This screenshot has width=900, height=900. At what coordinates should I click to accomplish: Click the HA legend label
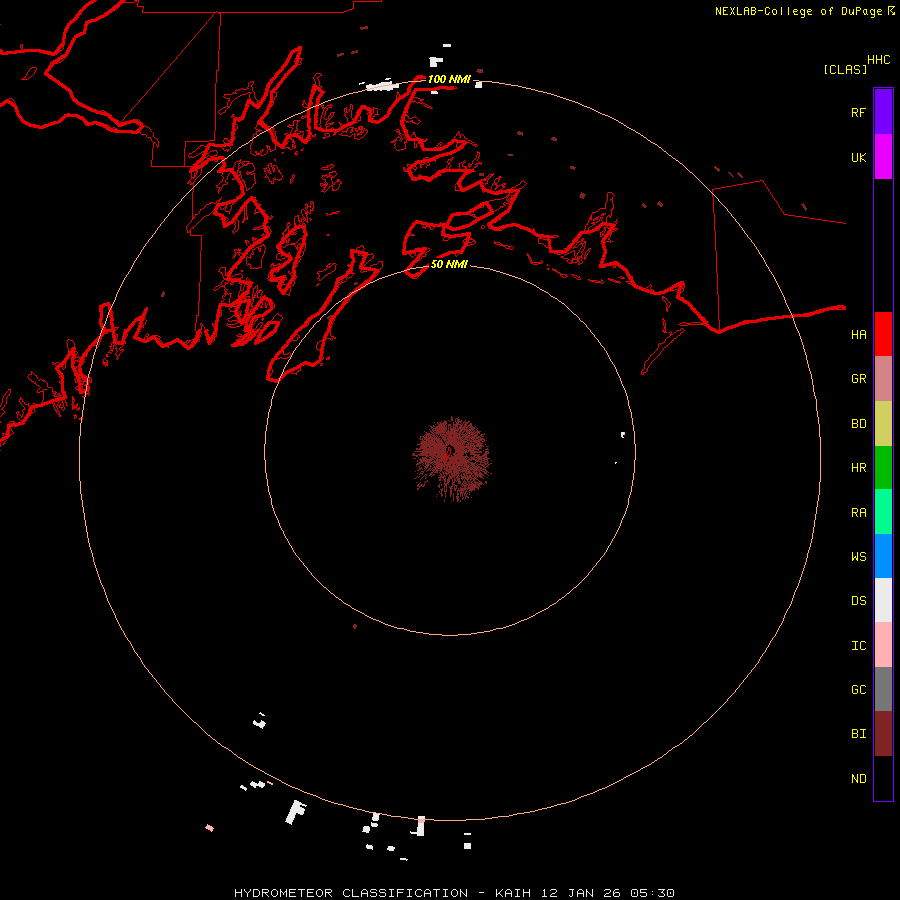coord(858,334)
